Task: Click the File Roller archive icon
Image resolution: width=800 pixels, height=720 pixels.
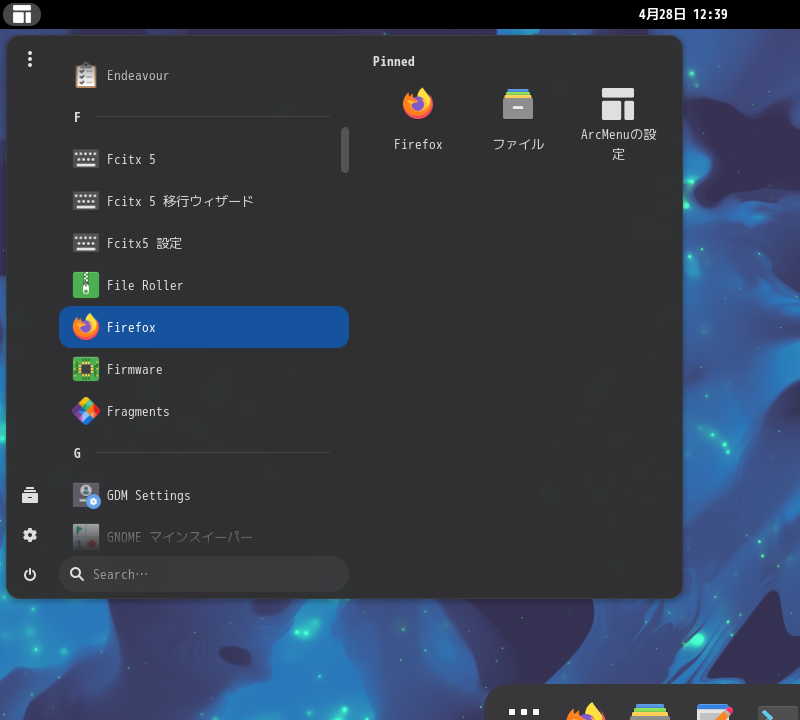Action: click(86, 285)
